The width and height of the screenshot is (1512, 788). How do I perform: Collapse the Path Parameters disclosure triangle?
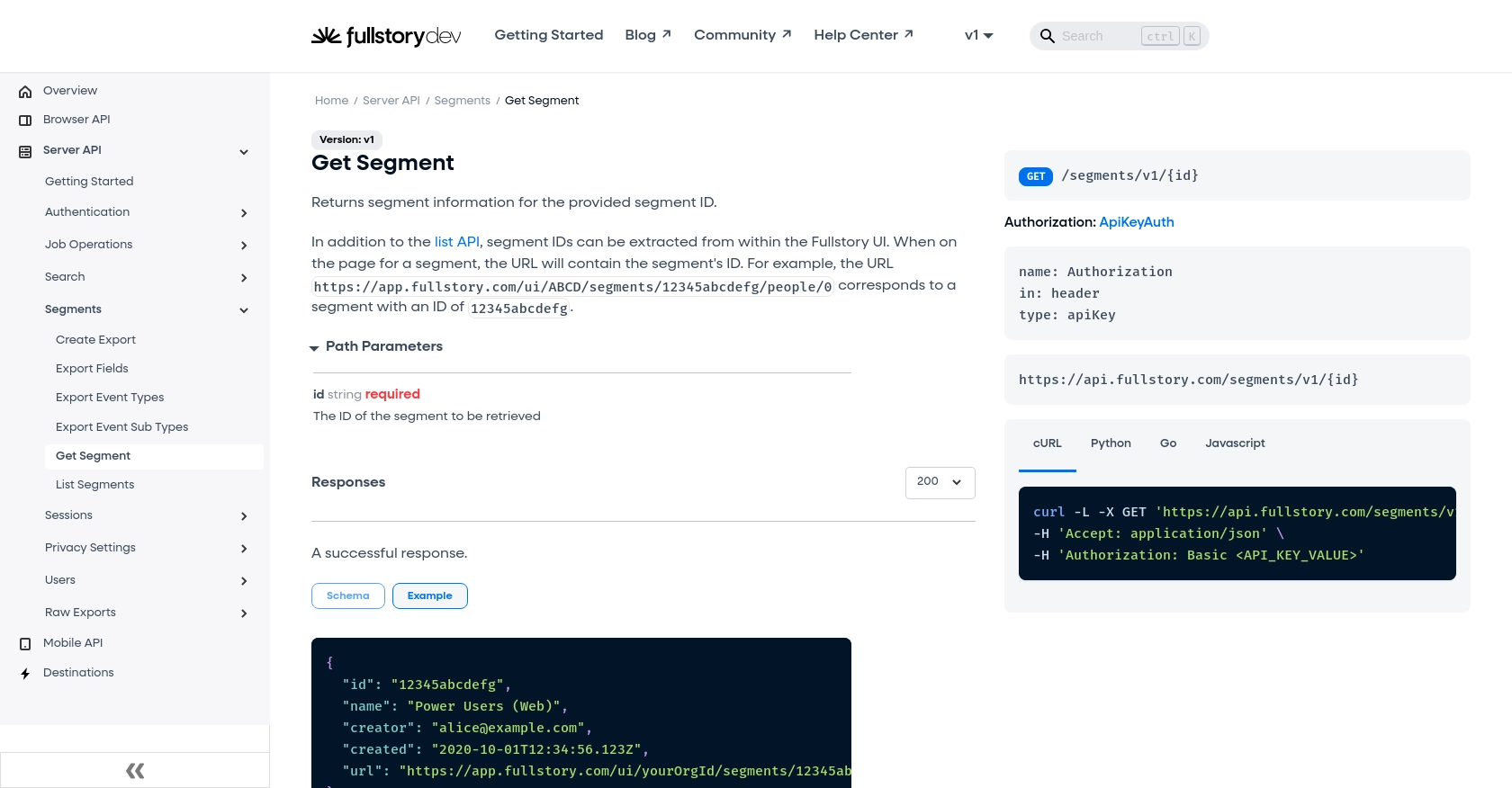314,348
